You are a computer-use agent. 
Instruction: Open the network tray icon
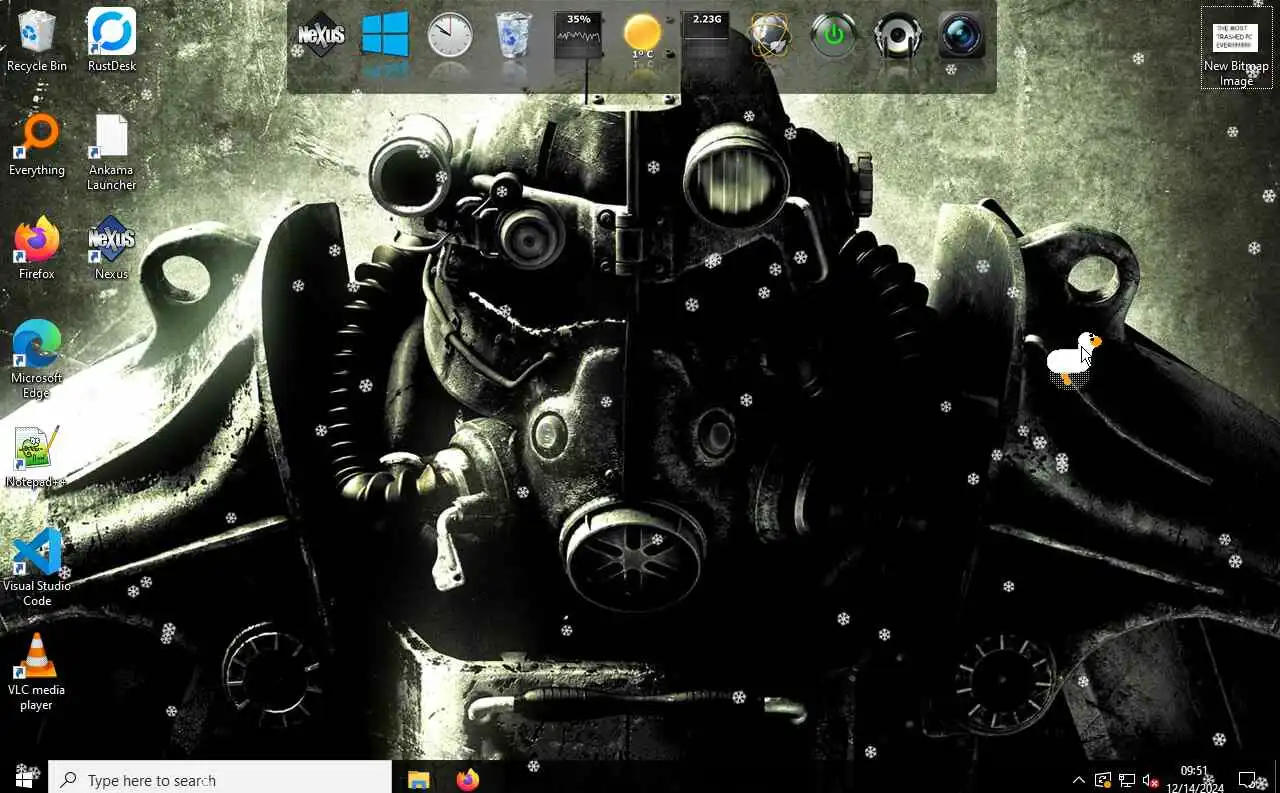(1127, 780)
